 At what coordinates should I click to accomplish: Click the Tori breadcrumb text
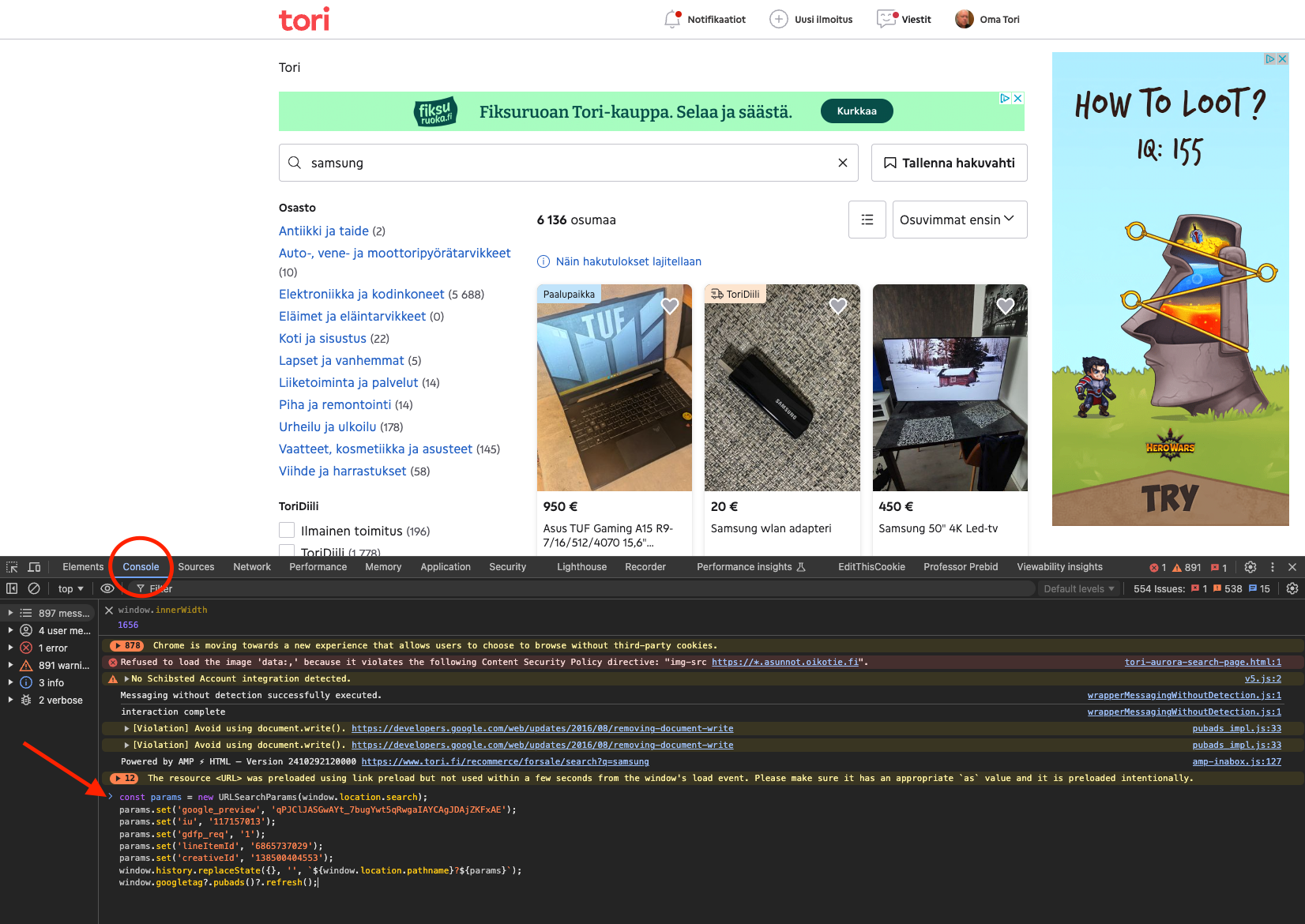click(x=290, y=68)
